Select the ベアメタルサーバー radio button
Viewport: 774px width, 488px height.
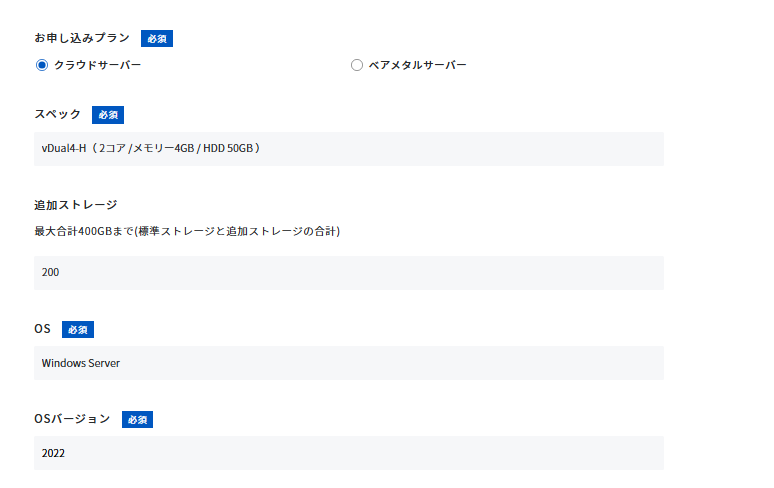pyautogui.click(x=357, y=65)
